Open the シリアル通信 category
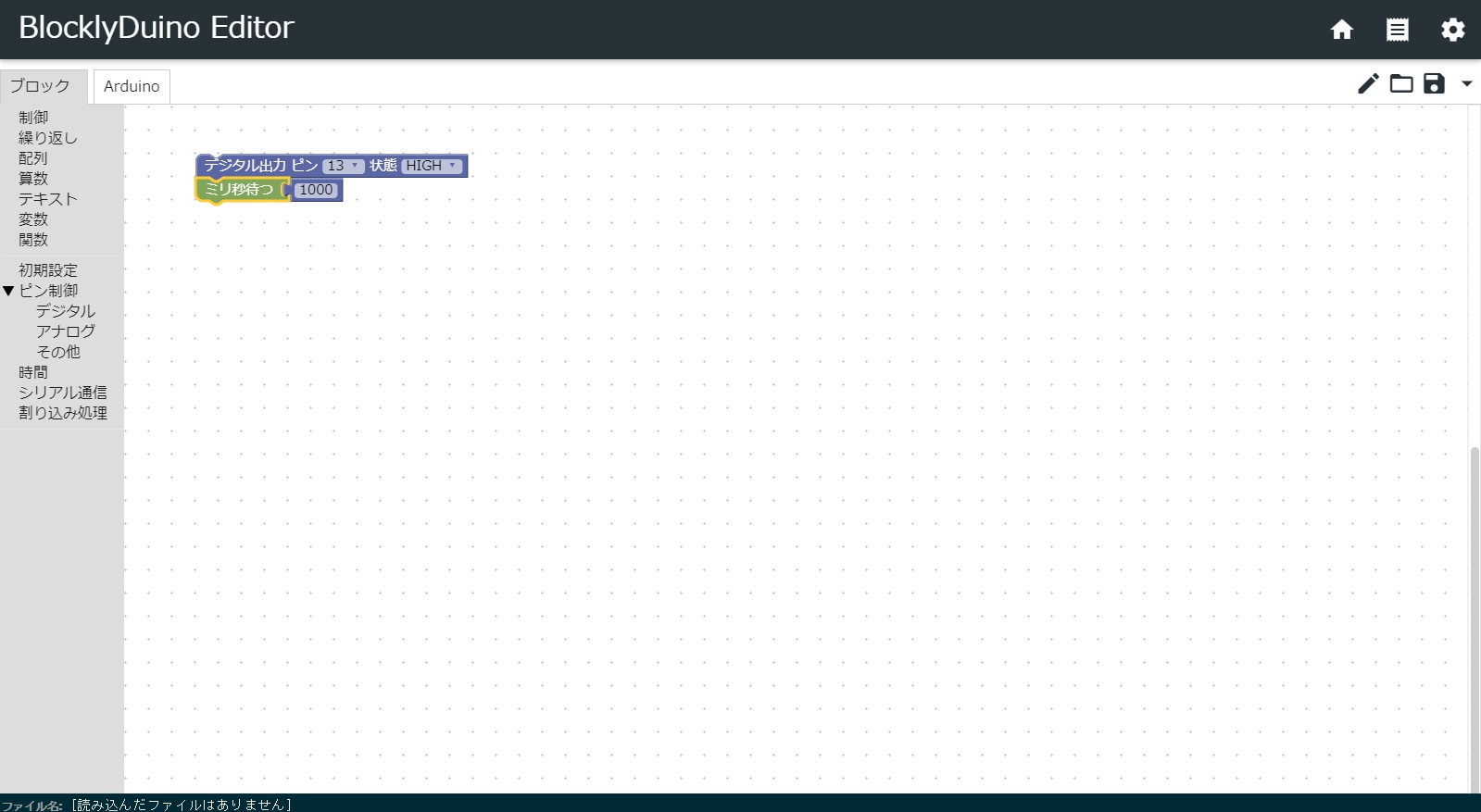 [x=63, y=393]
